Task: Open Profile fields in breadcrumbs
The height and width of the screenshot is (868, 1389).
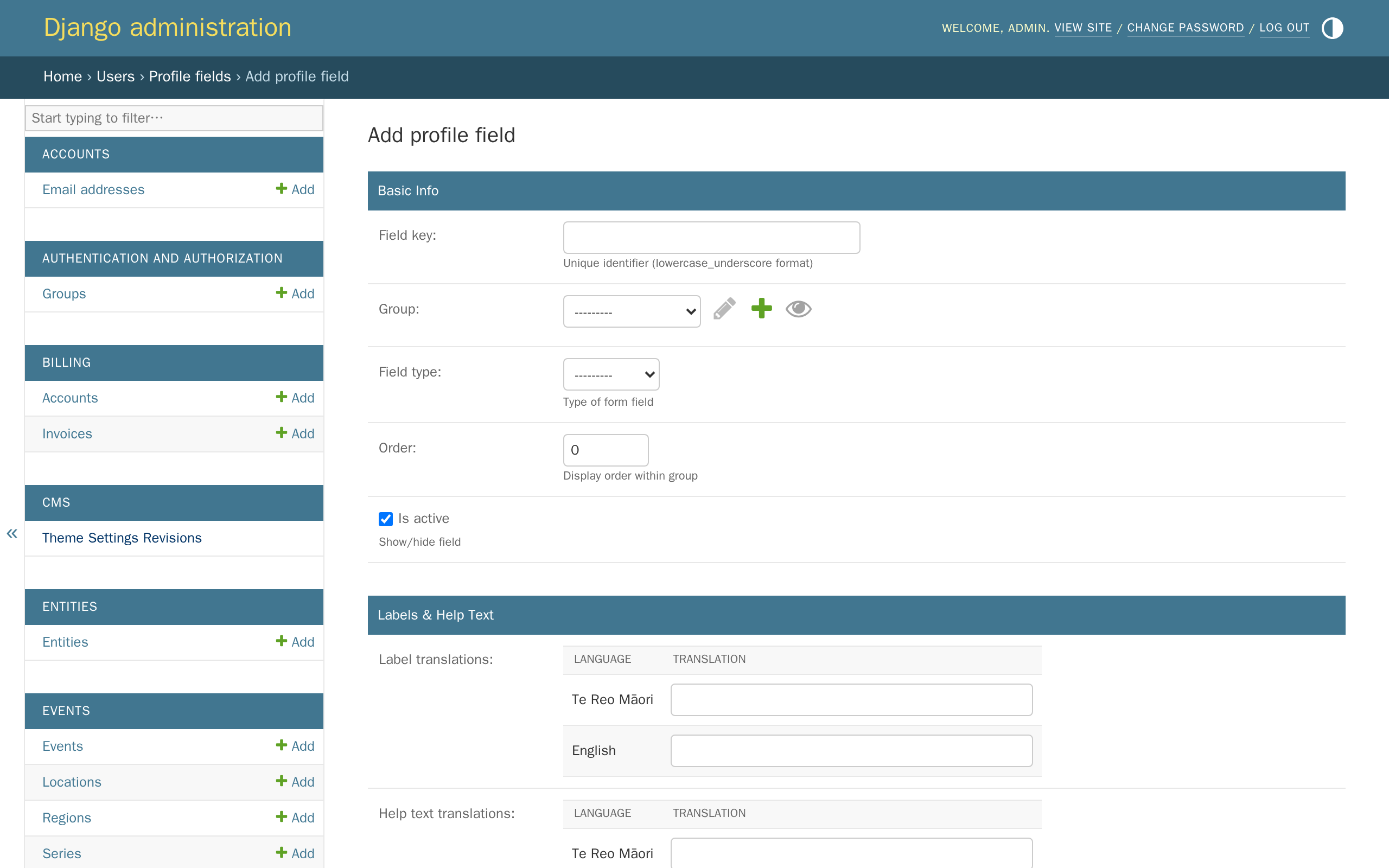Action: 190,76
